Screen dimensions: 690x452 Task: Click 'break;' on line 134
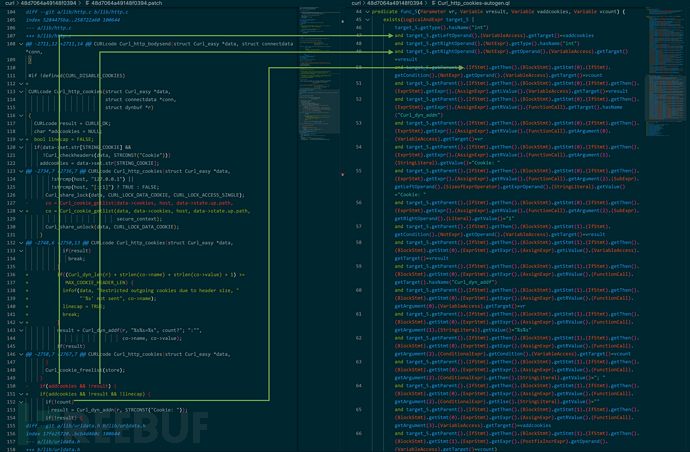pyautogui.click(x=77, y=258)
